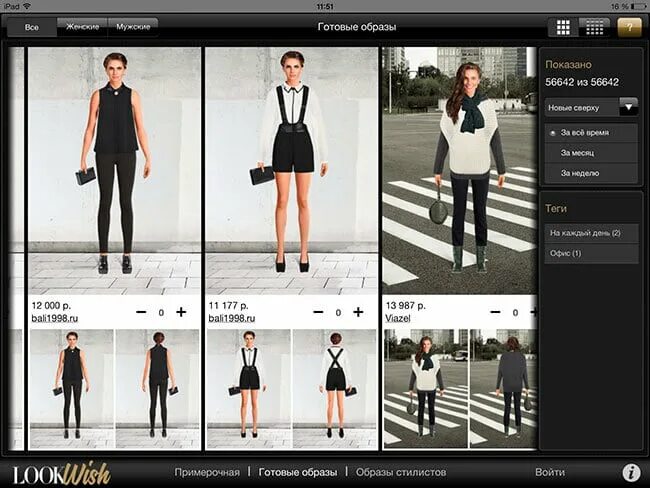View front thumbnail of the black top look
The image size is (650, 488).
72,389
